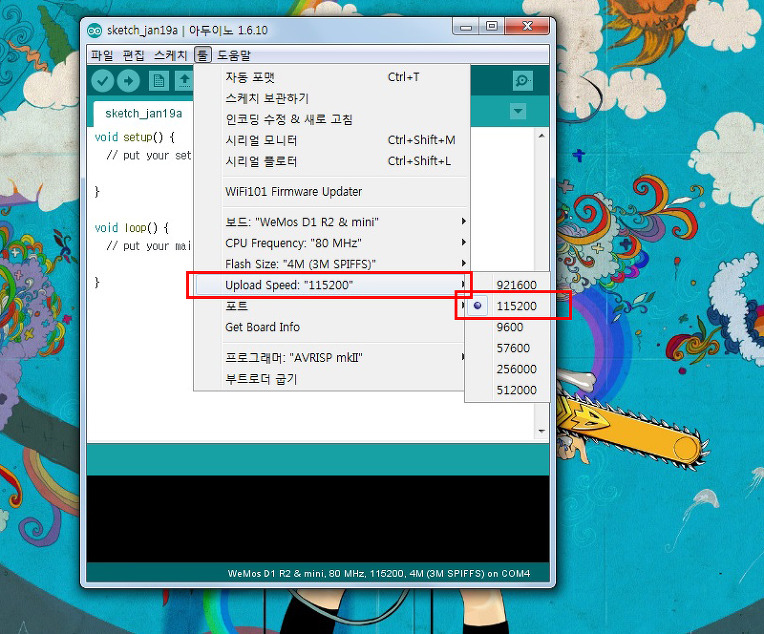This screenshot has width=764, height=634.
Task: Open 시리얼 모니터 from the menu
Action: [x=332, y=140]
